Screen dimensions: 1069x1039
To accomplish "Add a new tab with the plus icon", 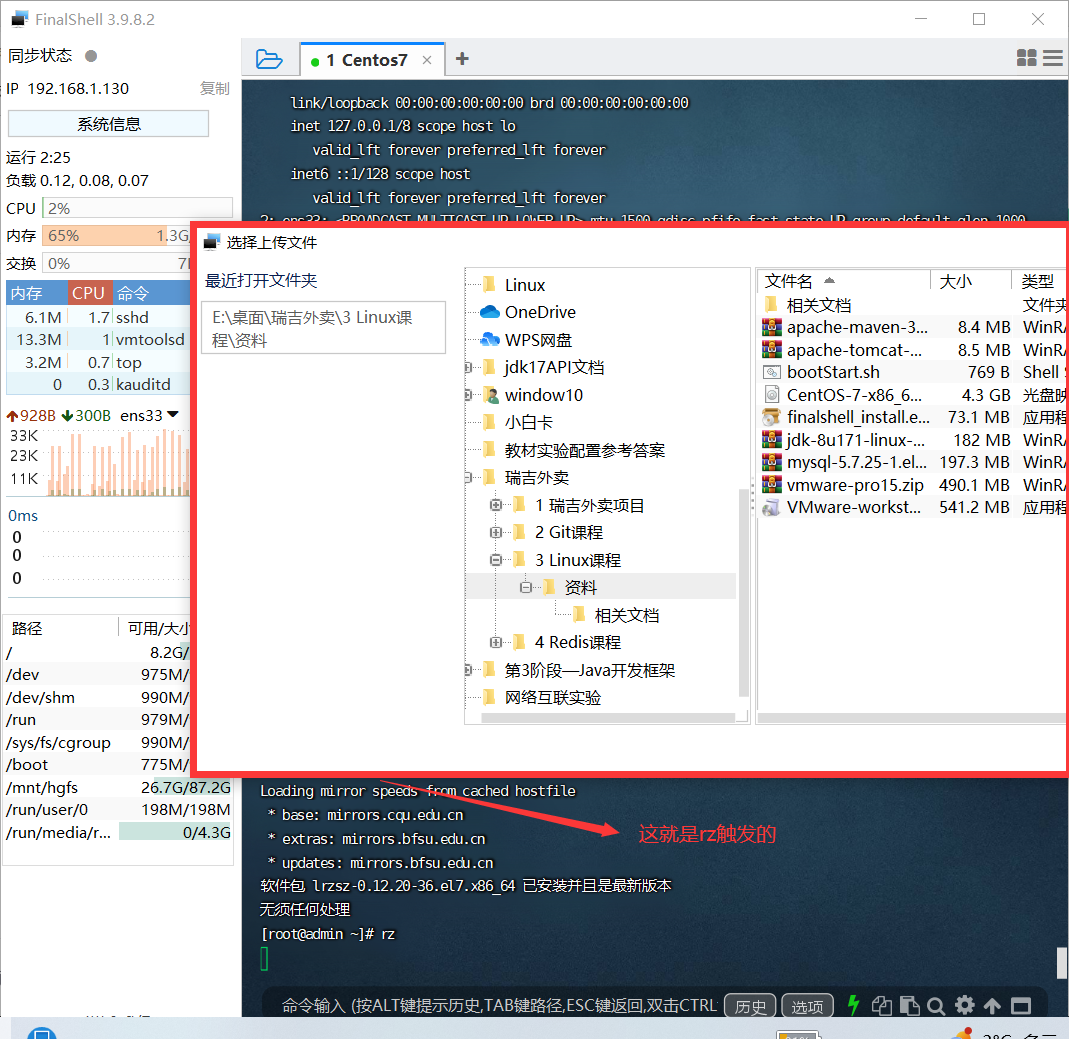I will click(x=462, y=59).
